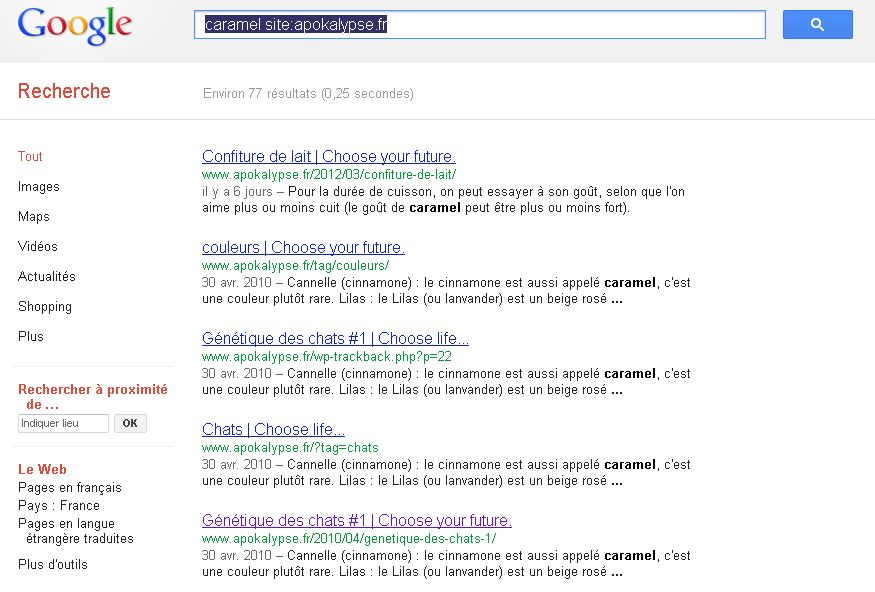This screenshot has height=592, width=875.
Task: Select Shopping category
Action: 45,306
